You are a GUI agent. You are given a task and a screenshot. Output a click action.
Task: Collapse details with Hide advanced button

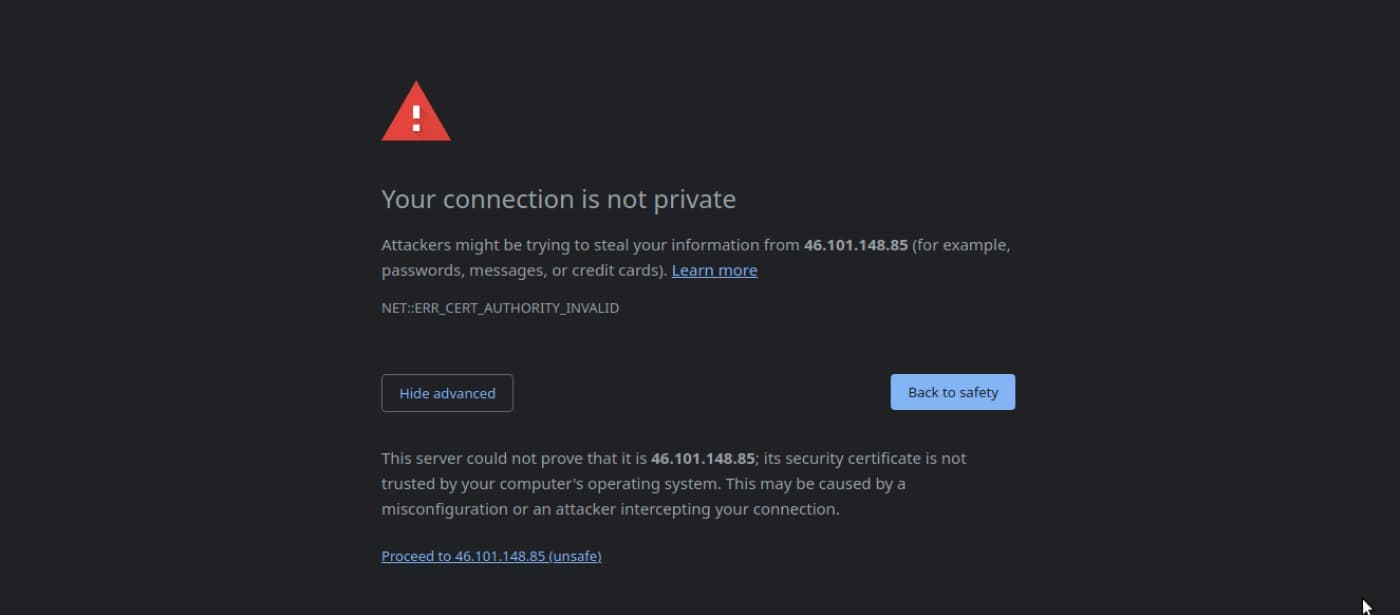pos(447,393)
